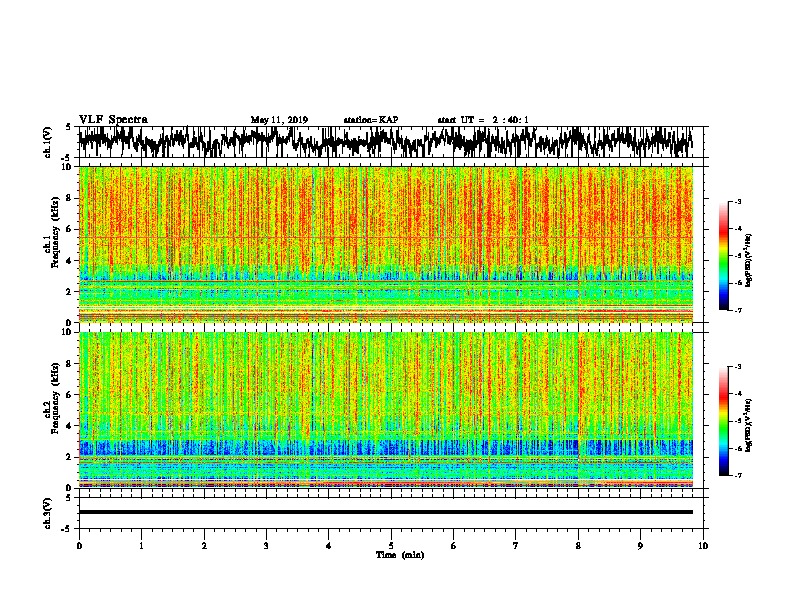Click tick label "9" on the Time axis
This screenshot has height=612, width=792.
point(640,546)
